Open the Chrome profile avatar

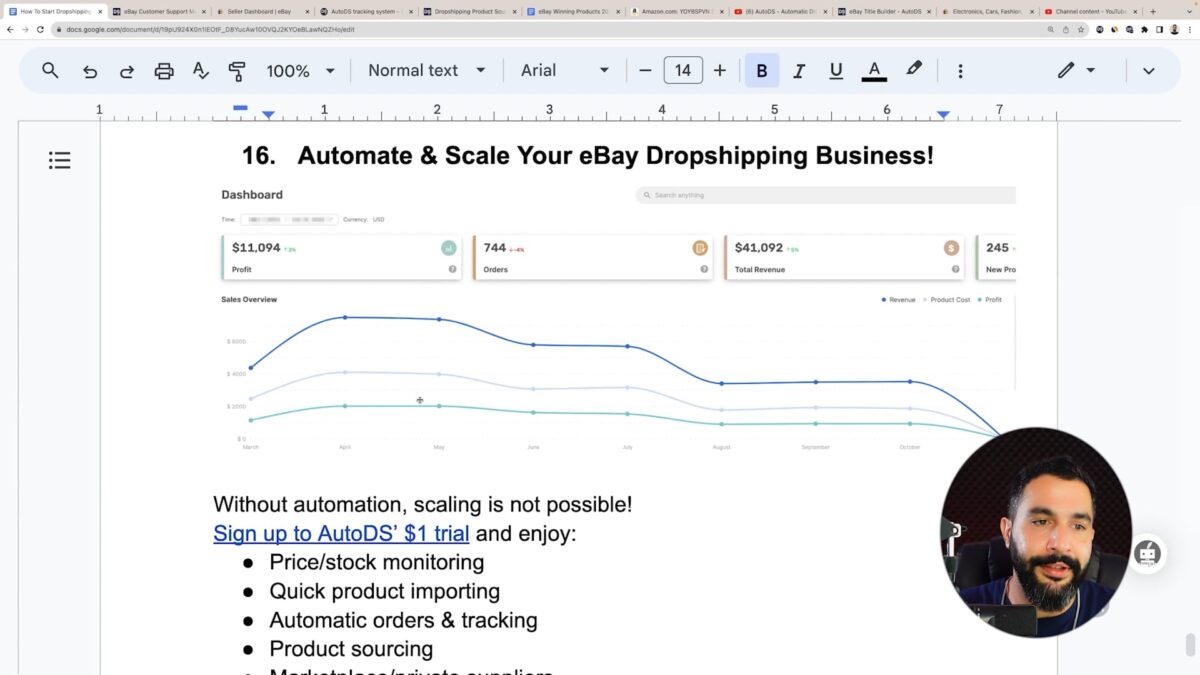coord(1175,30)
